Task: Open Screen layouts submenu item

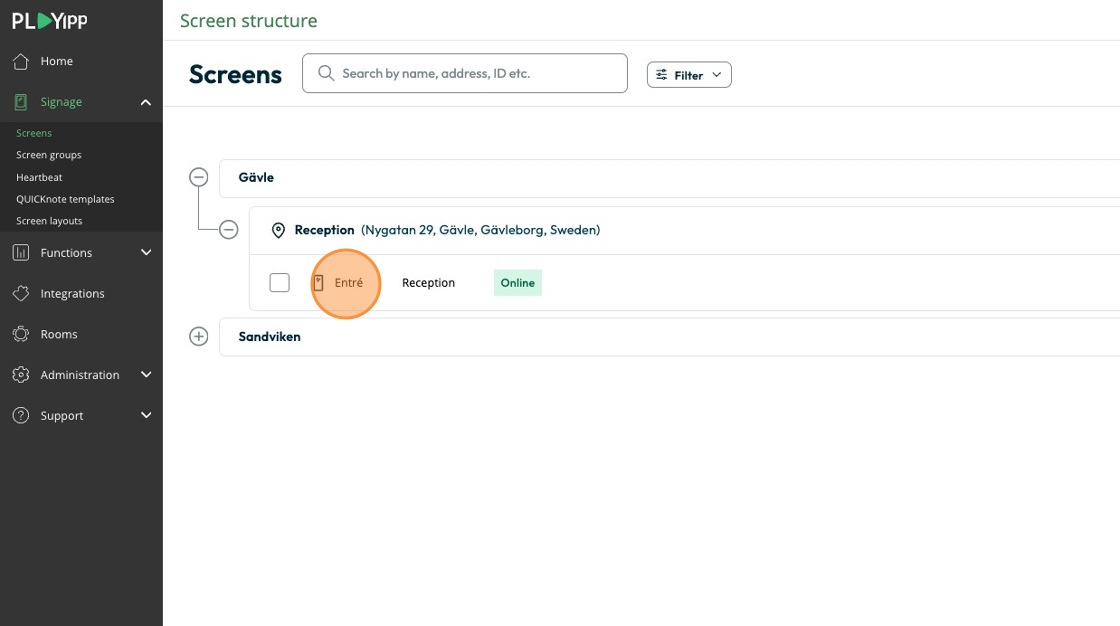Action: tap(49, 221)
